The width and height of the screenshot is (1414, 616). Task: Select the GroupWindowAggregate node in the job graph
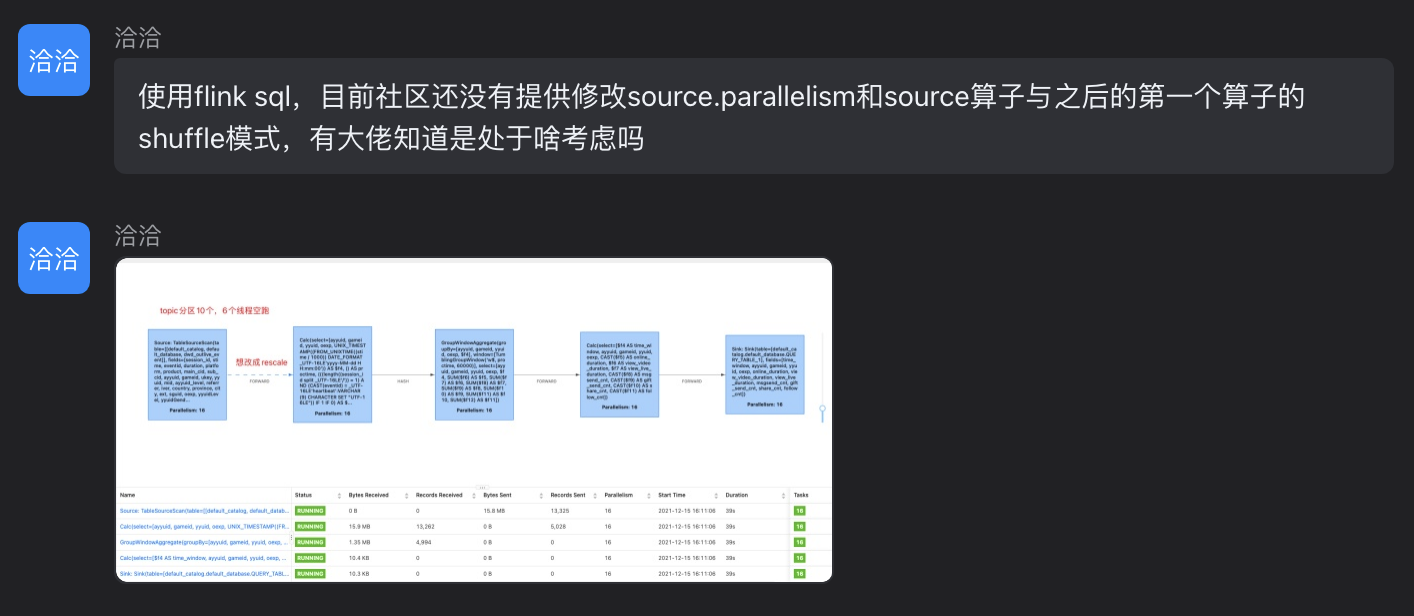(475, 374)
